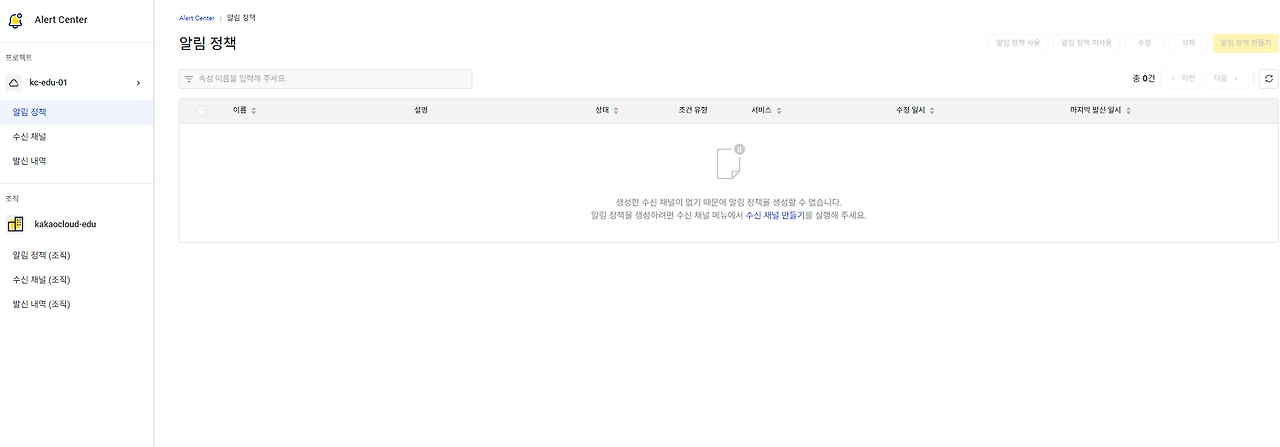Screen dimensions: 1280x447
Task: Click the kakaocloud-edu organization building icon
Action: click(15, 224)
